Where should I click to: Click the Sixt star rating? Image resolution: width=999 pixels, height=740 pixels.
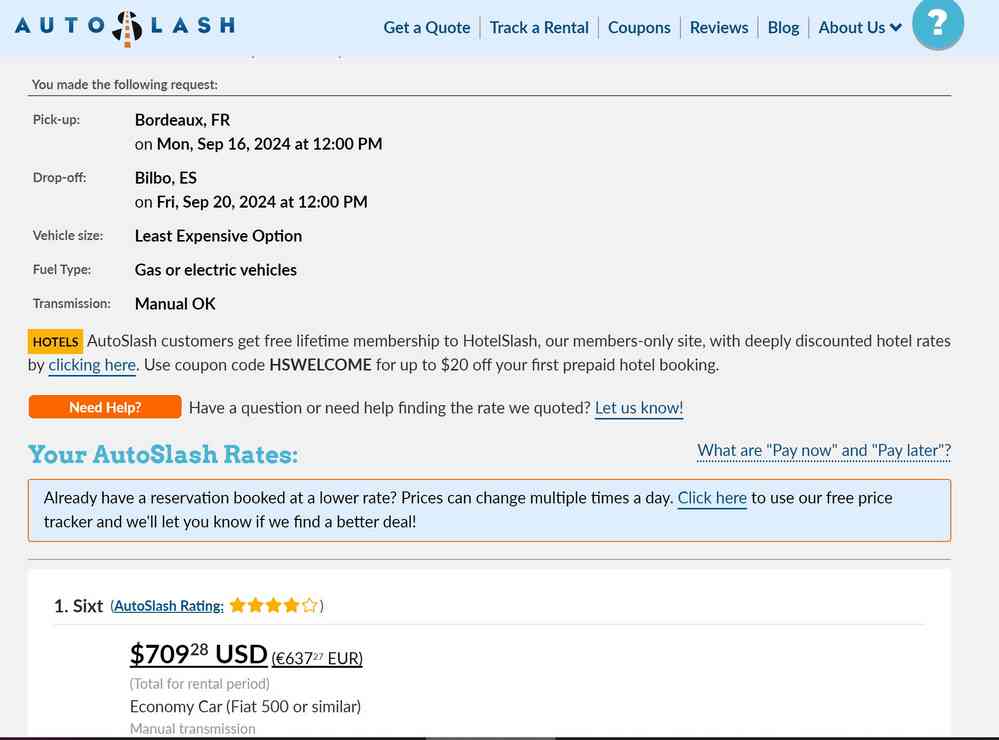point(273,605)
